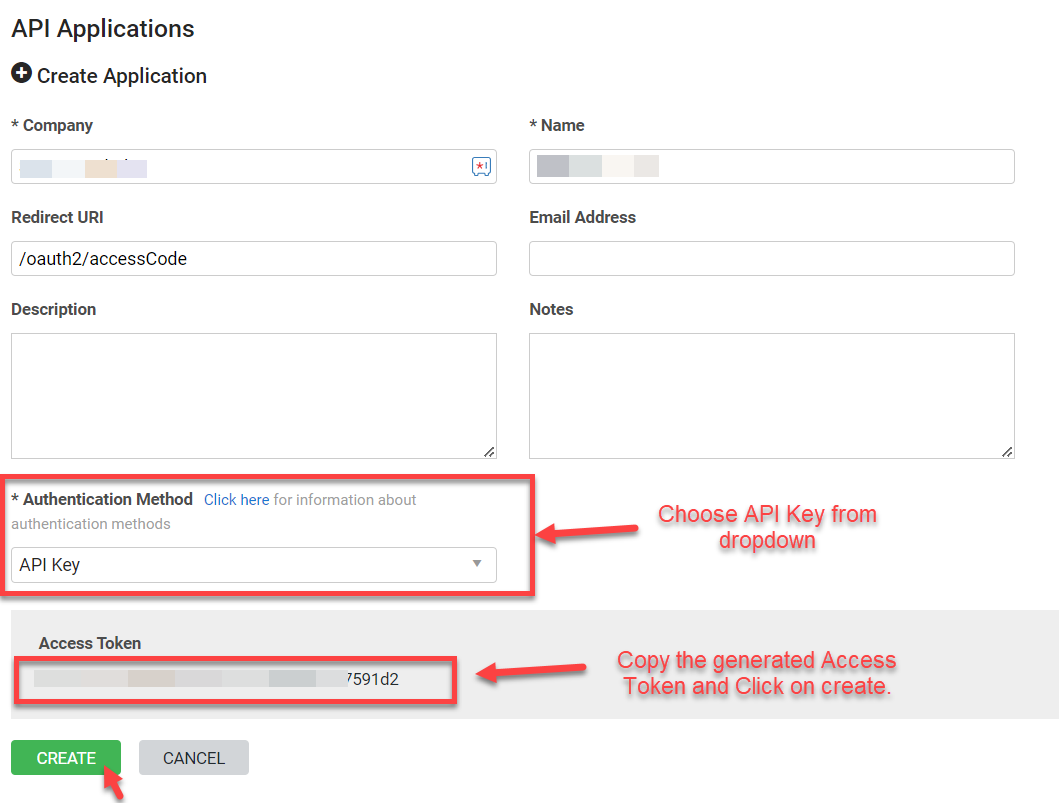Click the Email Address field label

(x=582, y=217)
